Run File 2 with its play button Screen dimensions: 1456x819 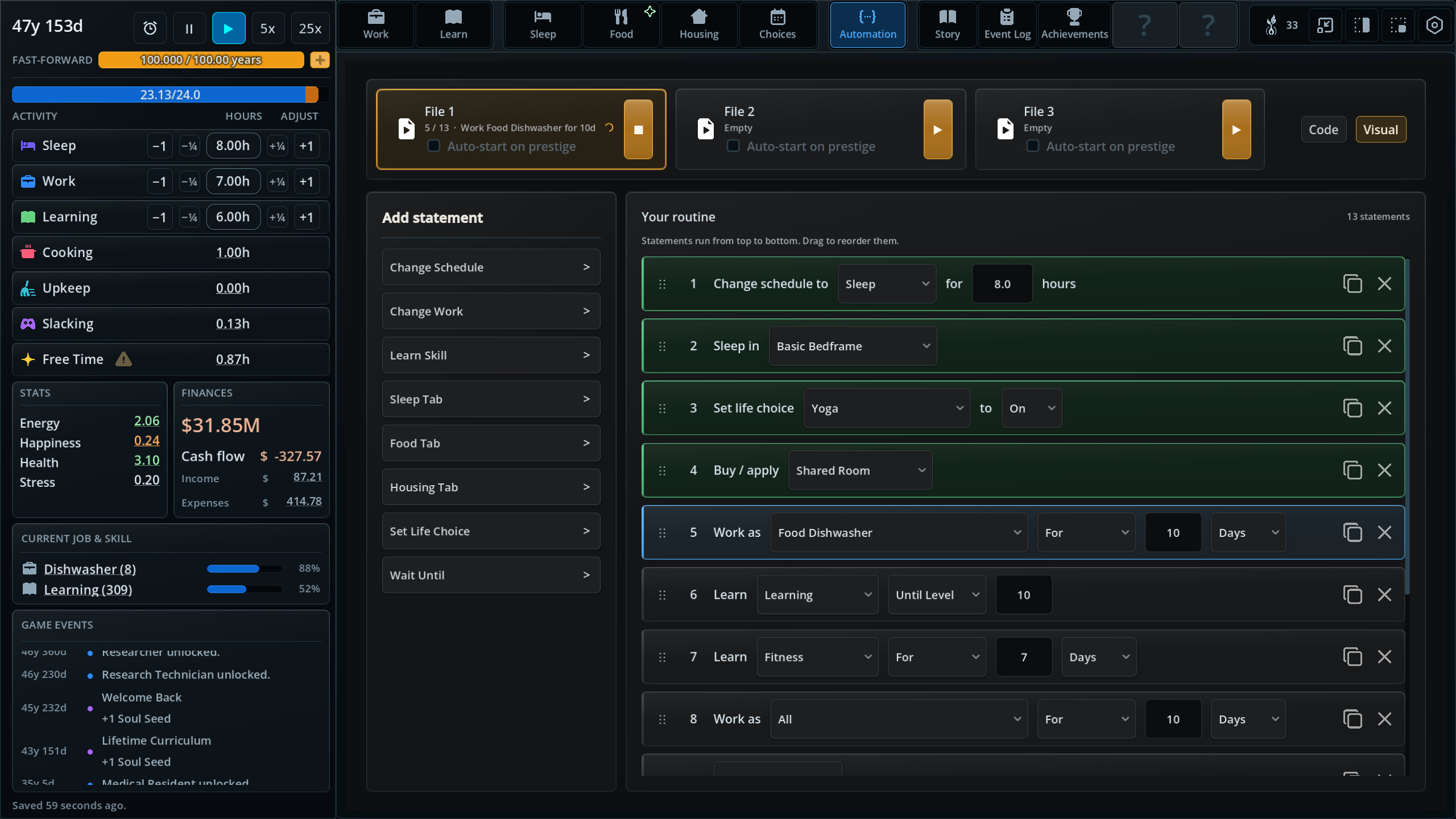tap(938, 129)
